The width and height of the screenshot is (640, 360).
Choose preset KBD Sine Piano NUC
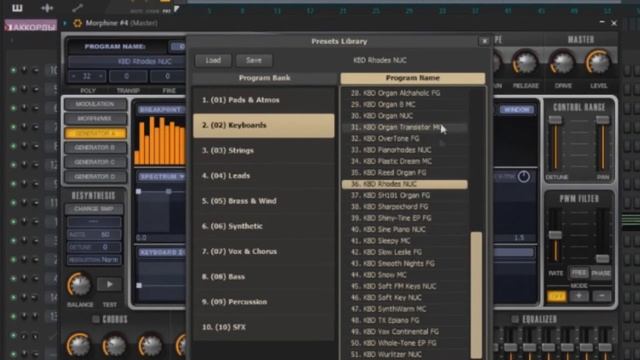click(x=404, y=230)
